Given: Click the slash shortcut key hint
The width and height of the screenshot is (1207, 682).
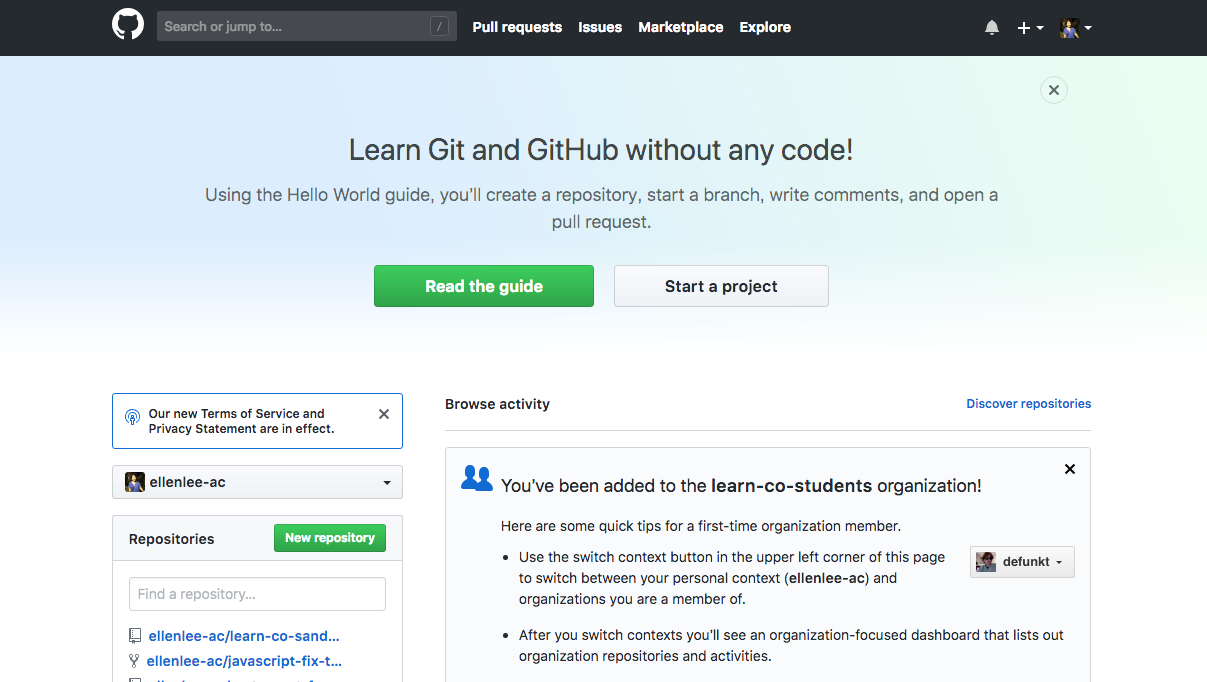Looking at the screenshot, I should coord(439,27).
